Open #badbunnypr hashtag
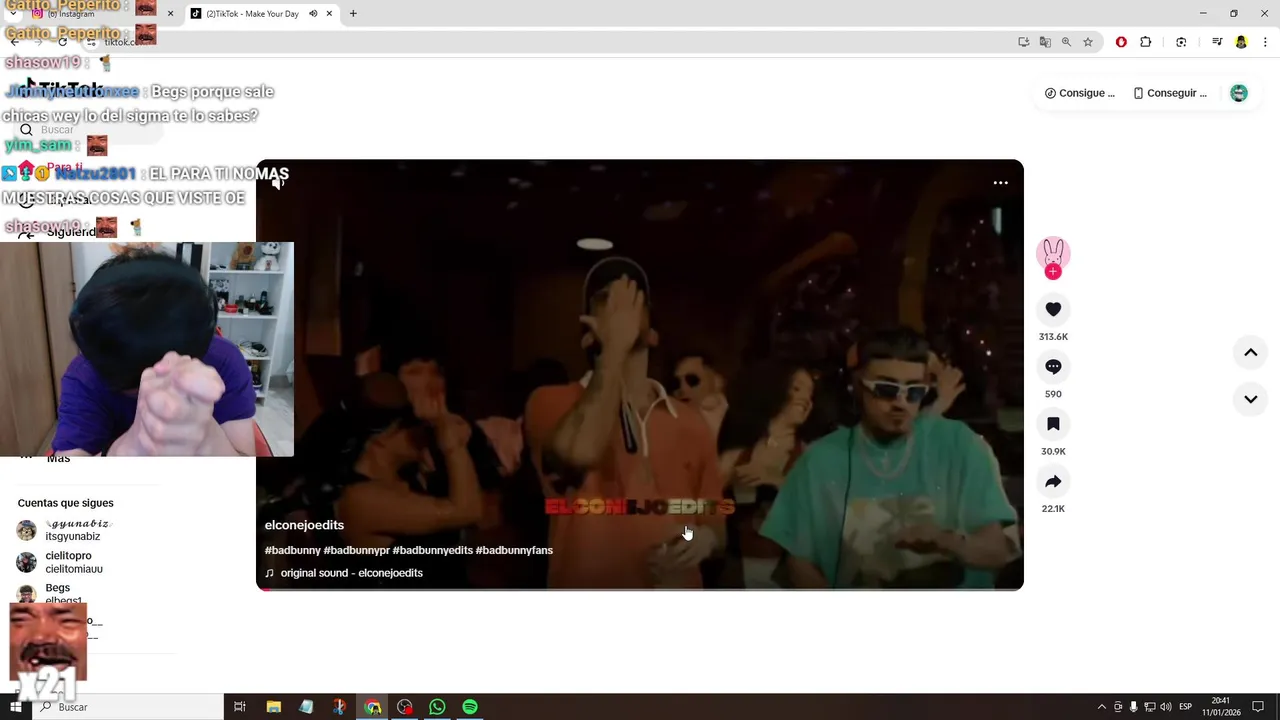The width and height of the screenshot is (1280, 720). pos(357,550)
